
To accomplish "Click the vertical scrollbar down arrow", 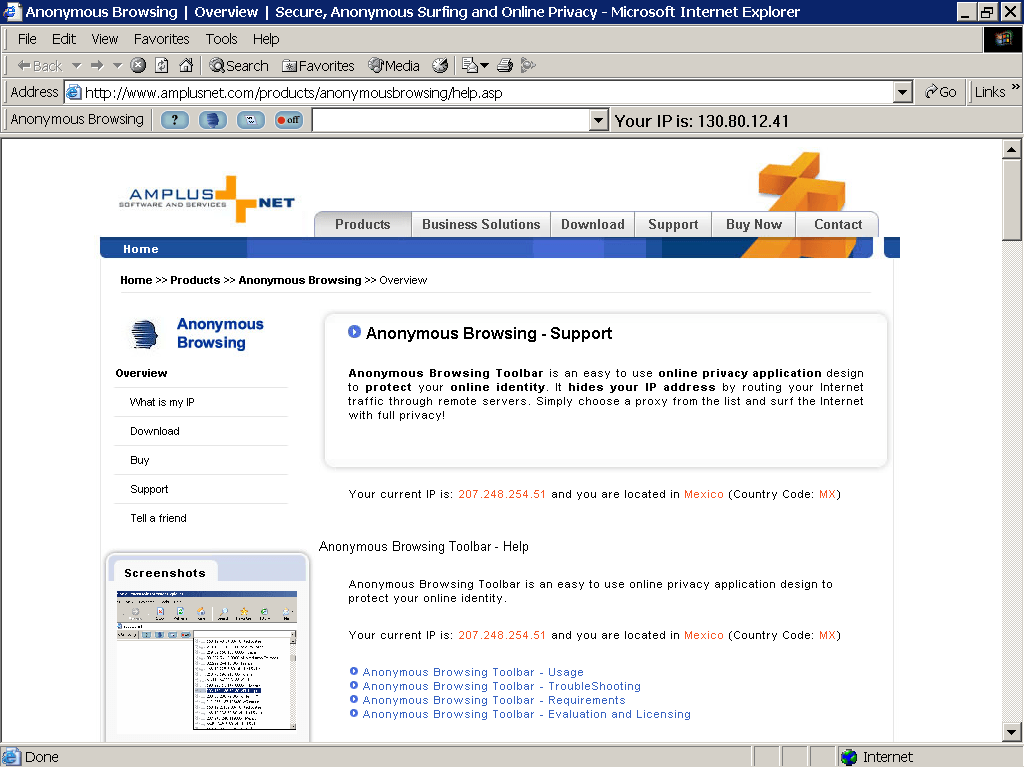I will [1011, 733].
